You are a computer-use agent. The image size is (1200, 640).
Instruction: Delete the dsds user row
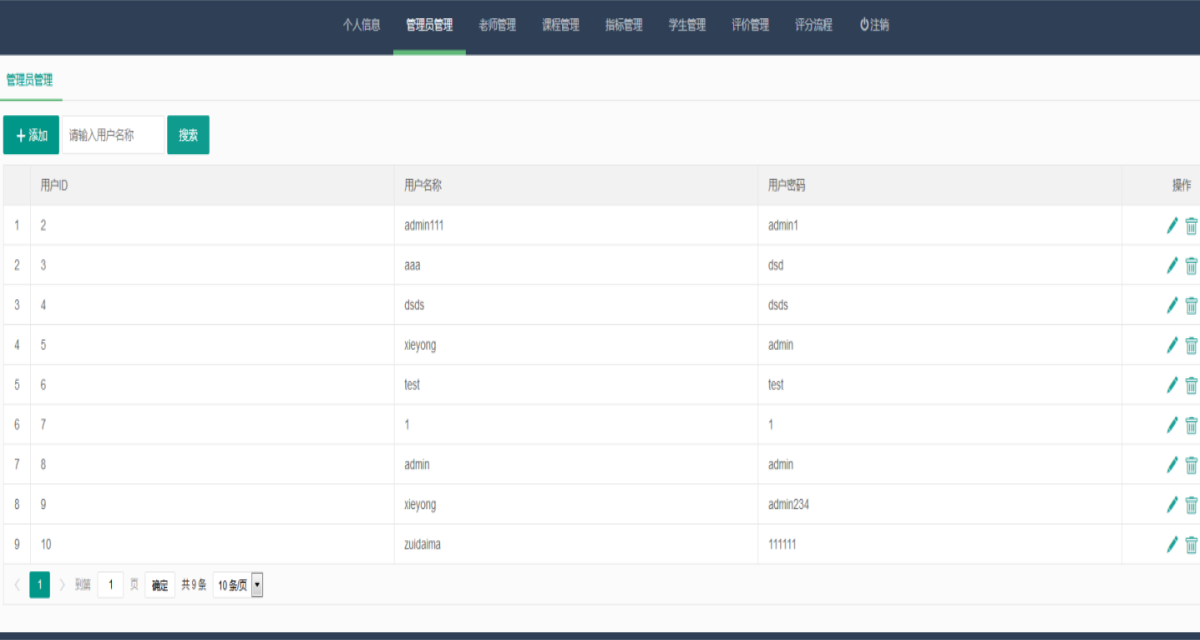[x=1191, y=305]
